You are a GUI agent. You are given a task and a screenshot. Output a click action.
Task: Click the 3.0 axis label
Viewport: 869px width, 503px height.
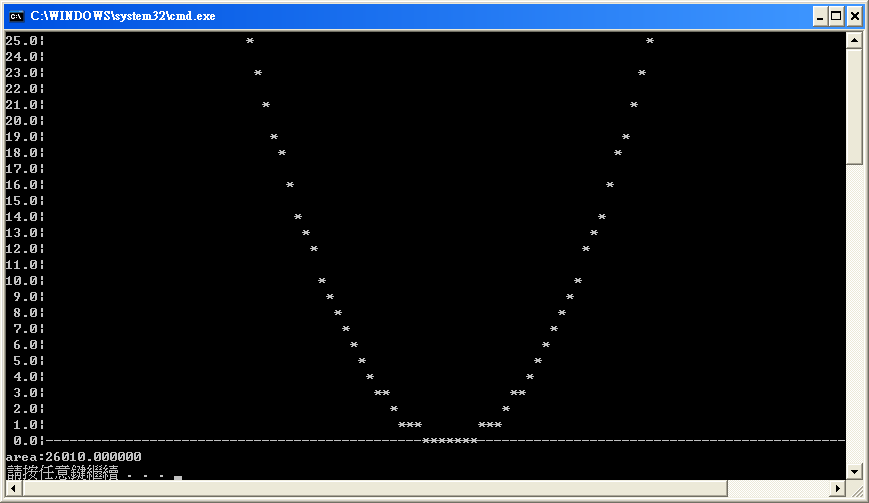click(x=25, y=393)
